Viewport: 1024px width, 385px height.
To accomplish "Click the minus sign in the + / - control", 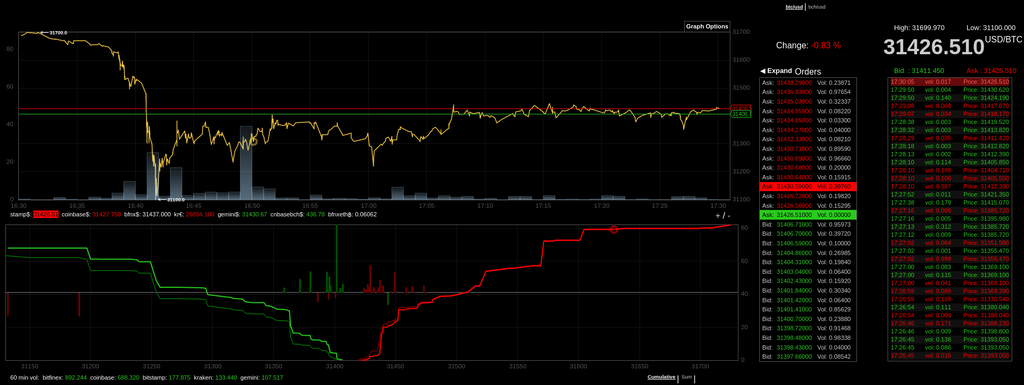I will pos(729,215).
